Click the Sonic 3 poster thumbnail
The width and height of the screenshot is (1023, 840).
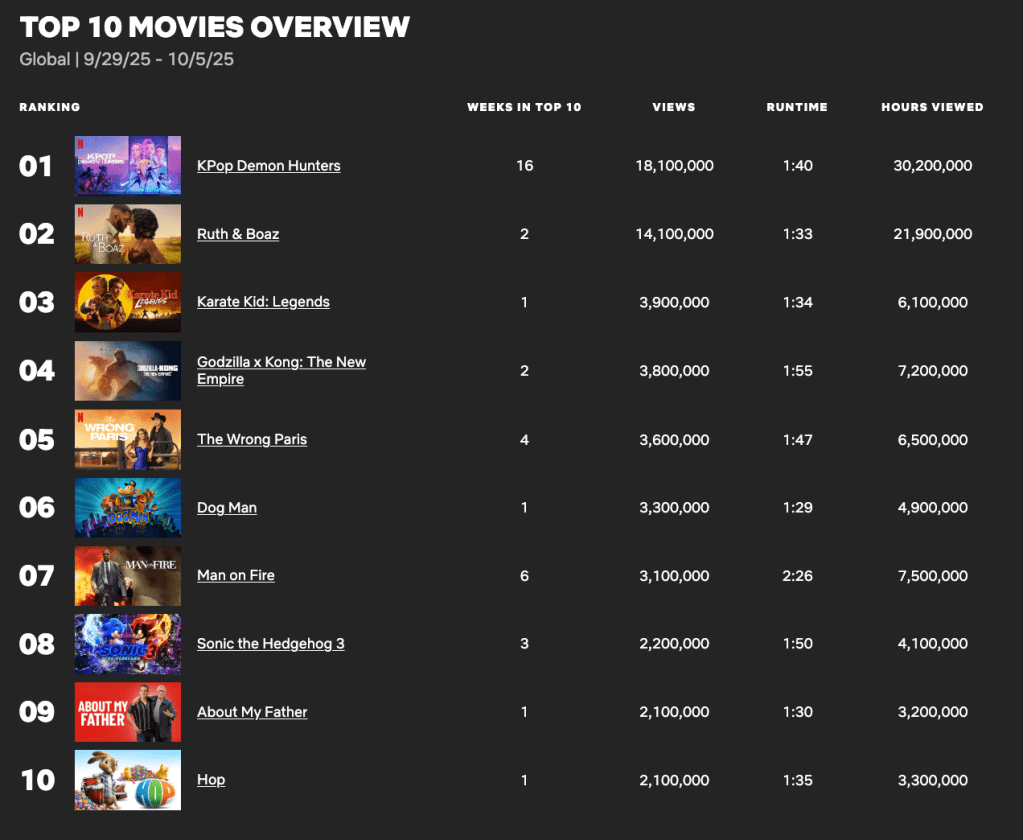pyautogui.click(x=128, y=644)
